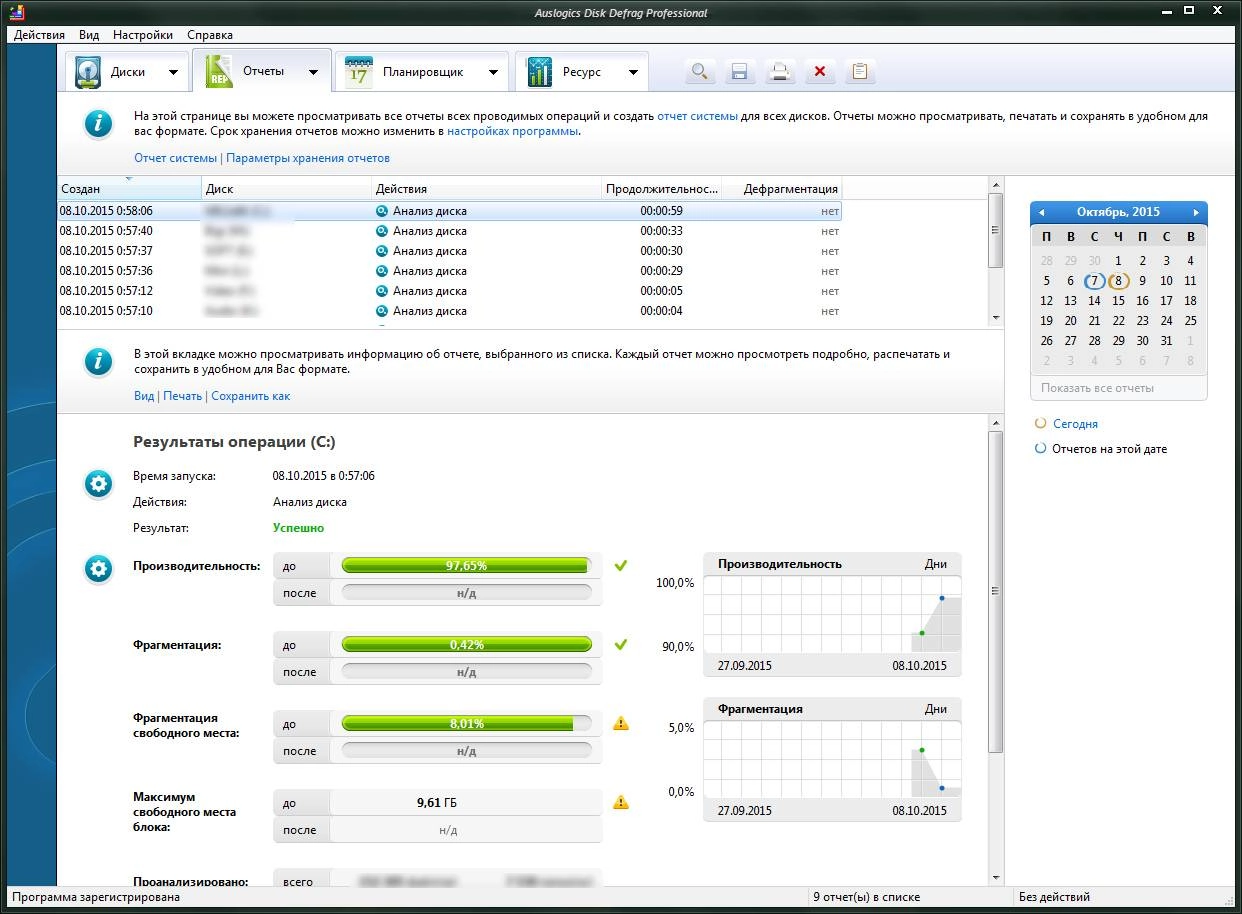
Task: Click the Ресурс bar chart icon
Action: 540,73
